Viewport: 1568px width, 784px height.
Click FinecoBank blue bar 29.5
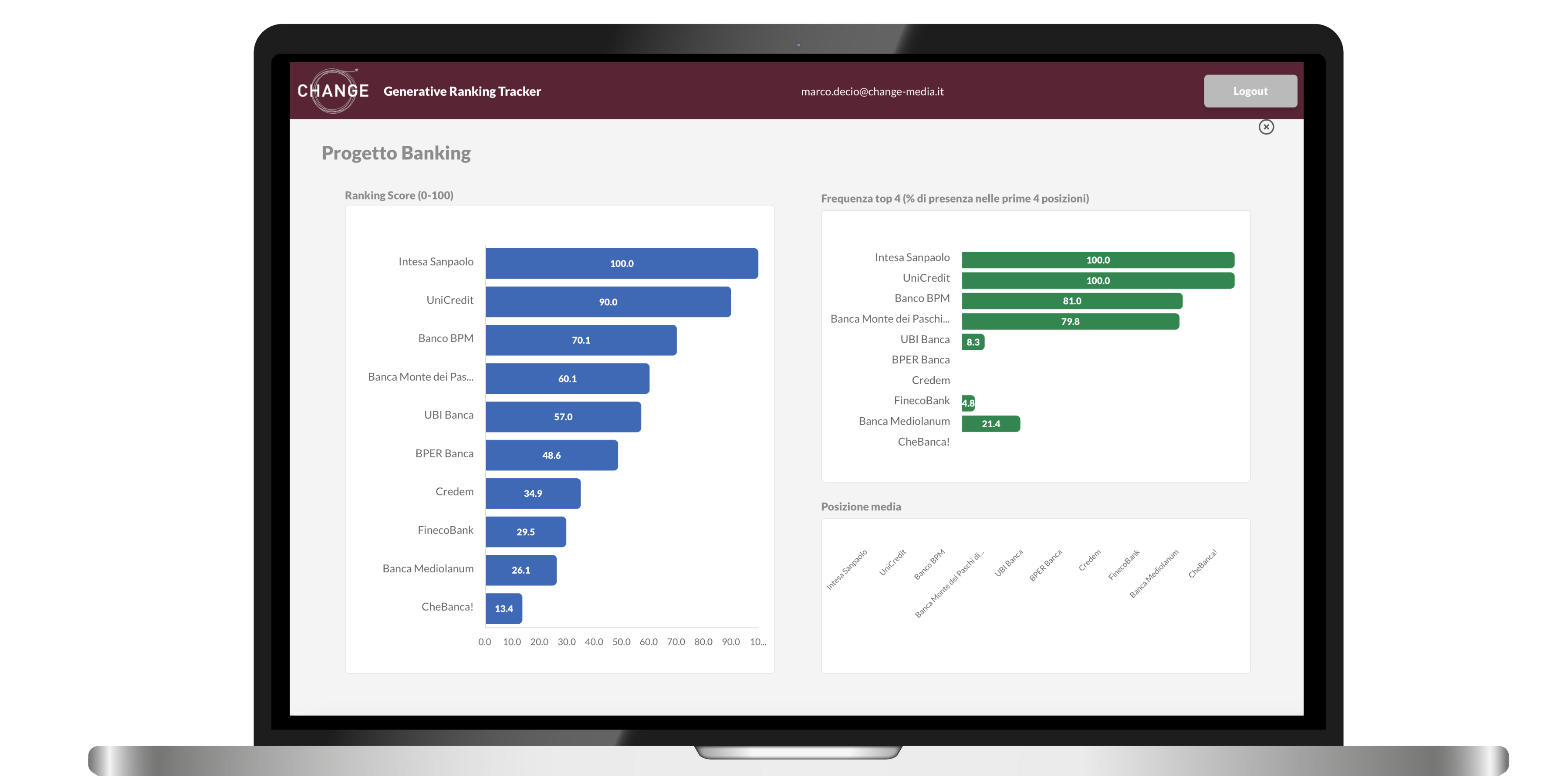(526, 532)
